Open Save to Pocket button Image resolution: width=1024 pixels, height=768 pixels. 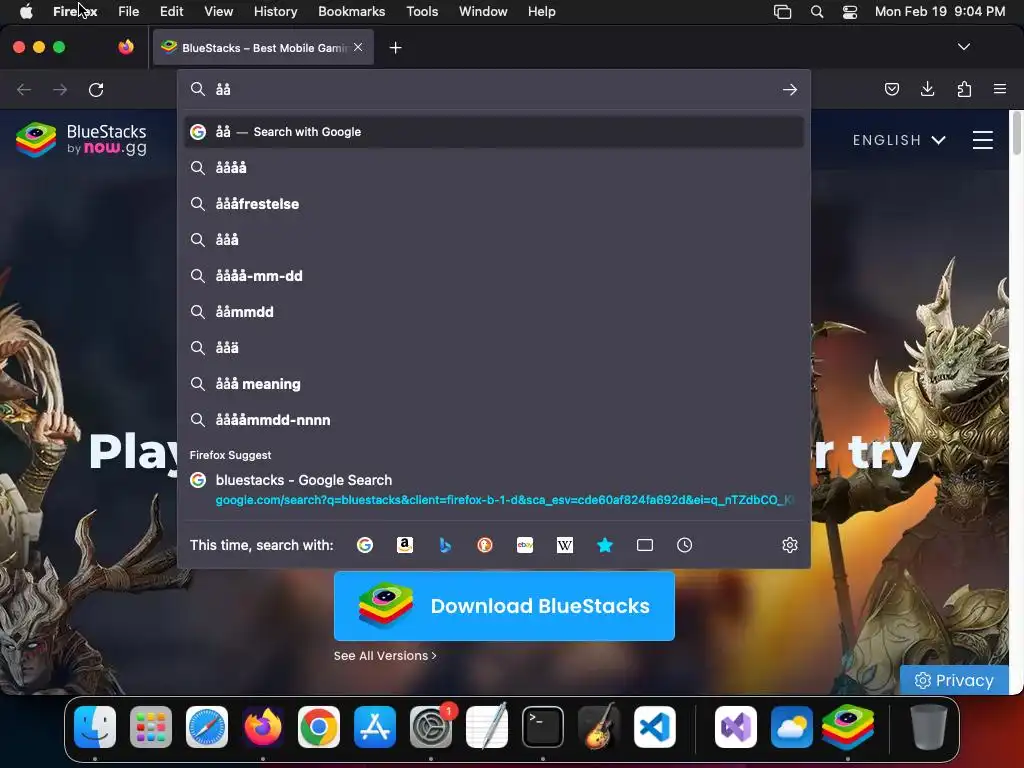[891, 89]
